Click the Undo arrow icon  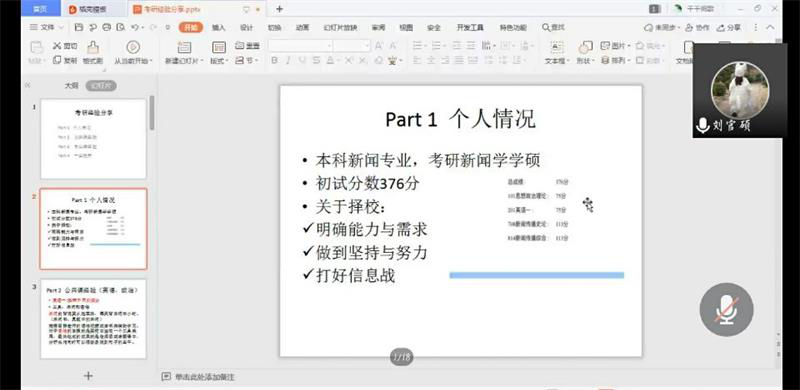pyautogui.click(x=134, y=27)
